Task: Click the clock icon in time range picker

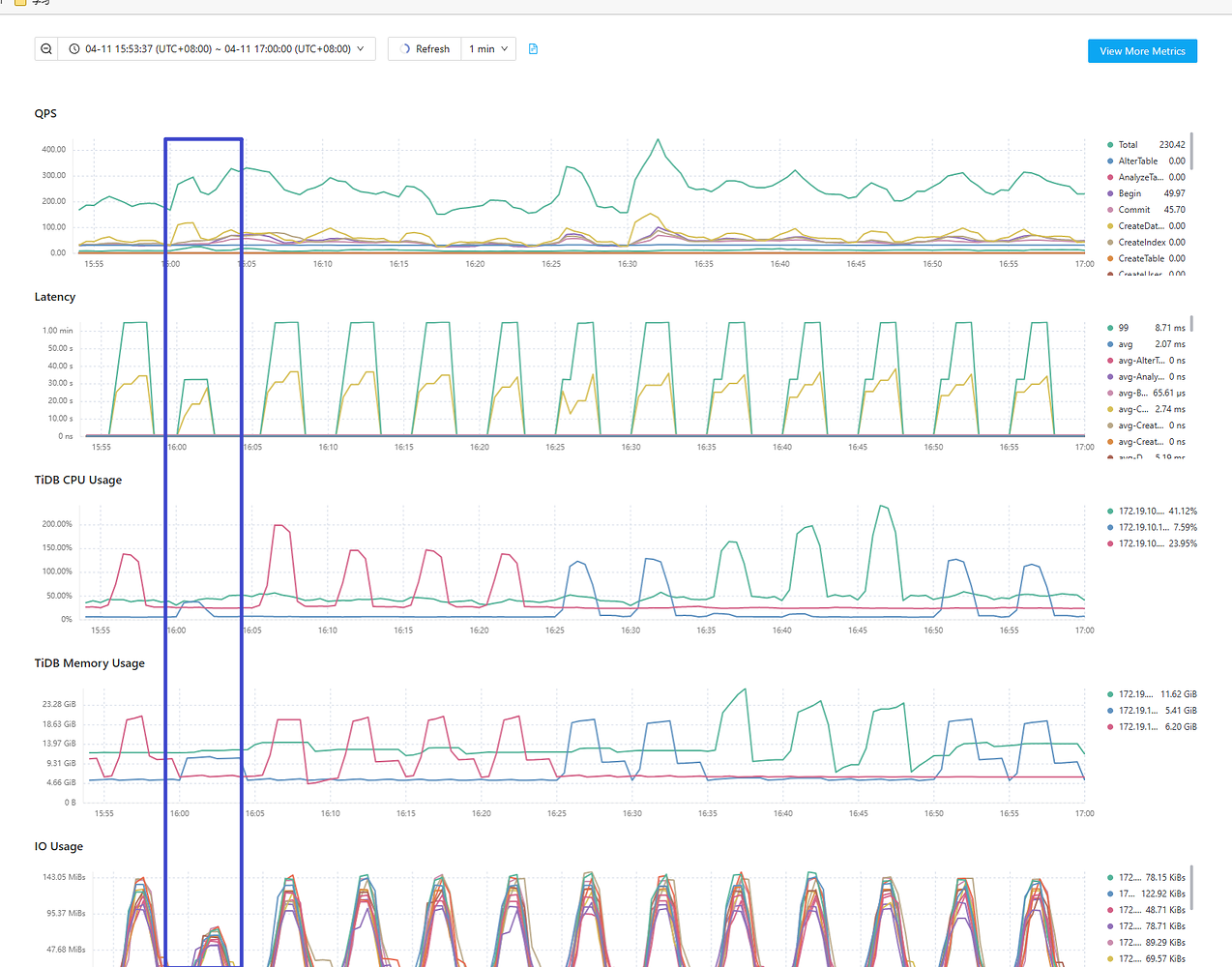Action: (74, 49)
